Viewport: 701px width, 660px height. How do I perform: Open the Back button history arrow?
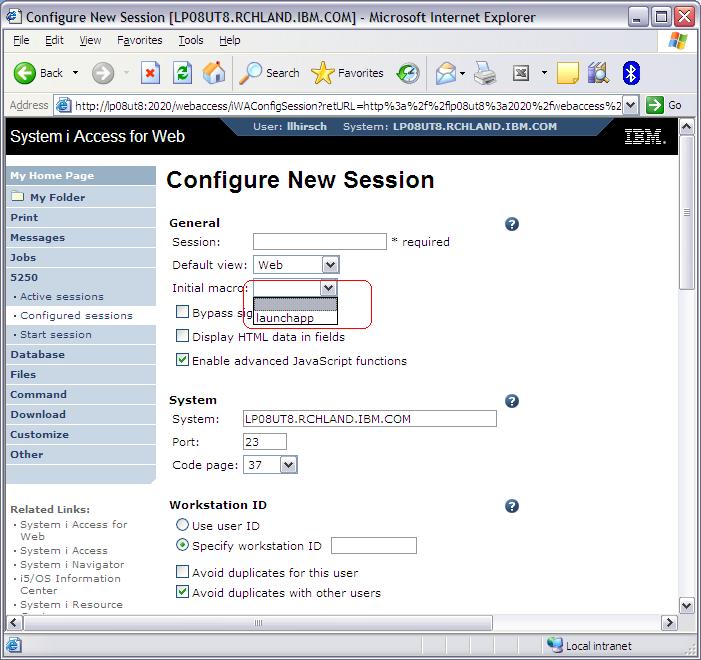point(76,73)
